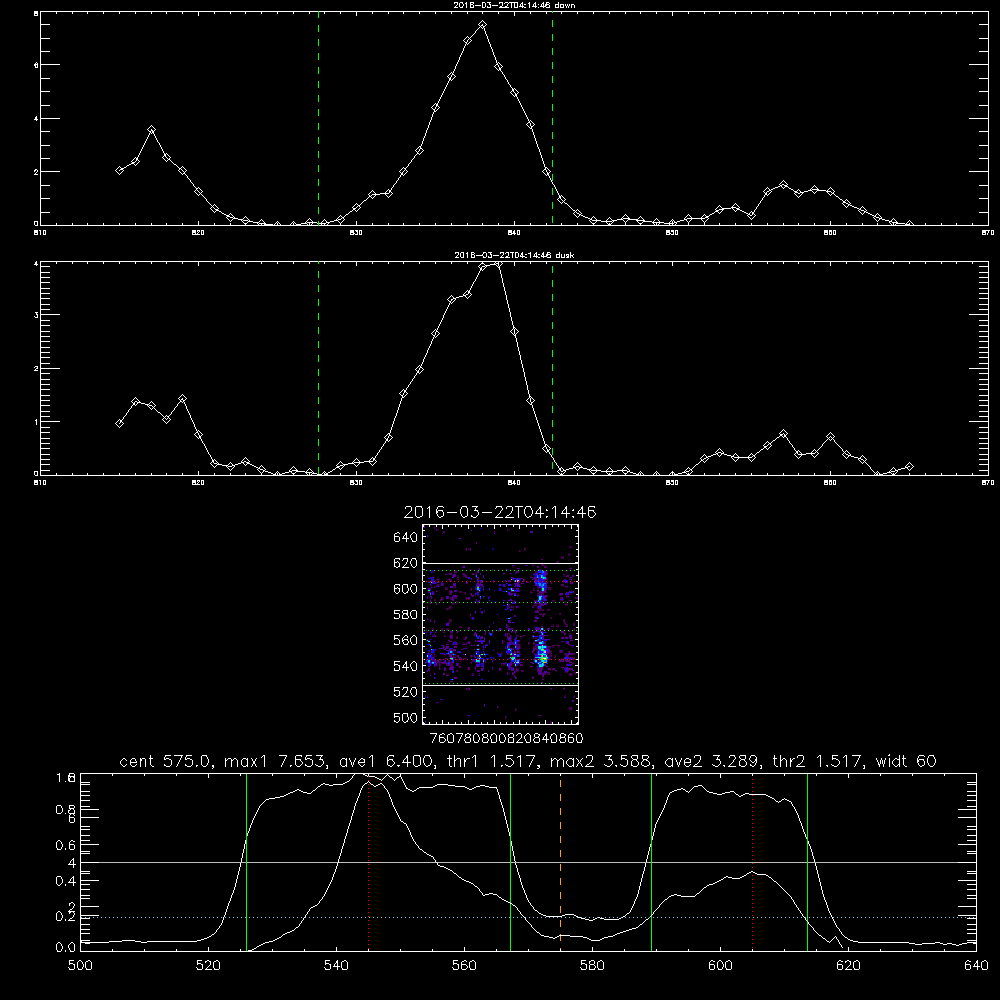Select the first diamond data point of dawn curve

point(119,170)
